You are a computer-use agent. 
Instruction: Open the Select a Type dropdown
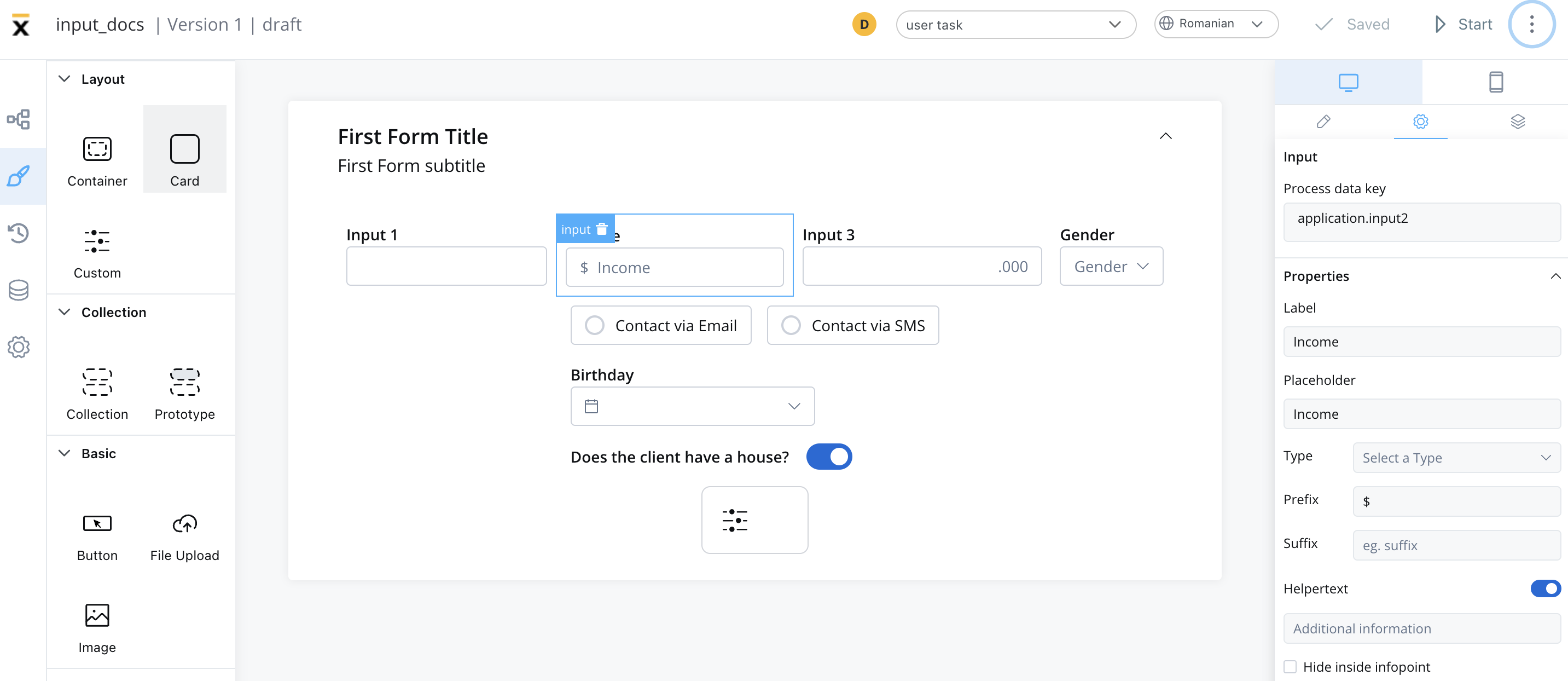tap(1456, 458)
